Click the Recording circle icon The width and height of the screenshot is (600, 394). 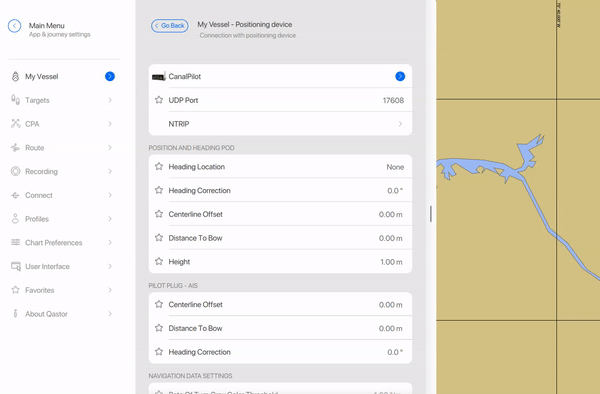pos(15,171)
